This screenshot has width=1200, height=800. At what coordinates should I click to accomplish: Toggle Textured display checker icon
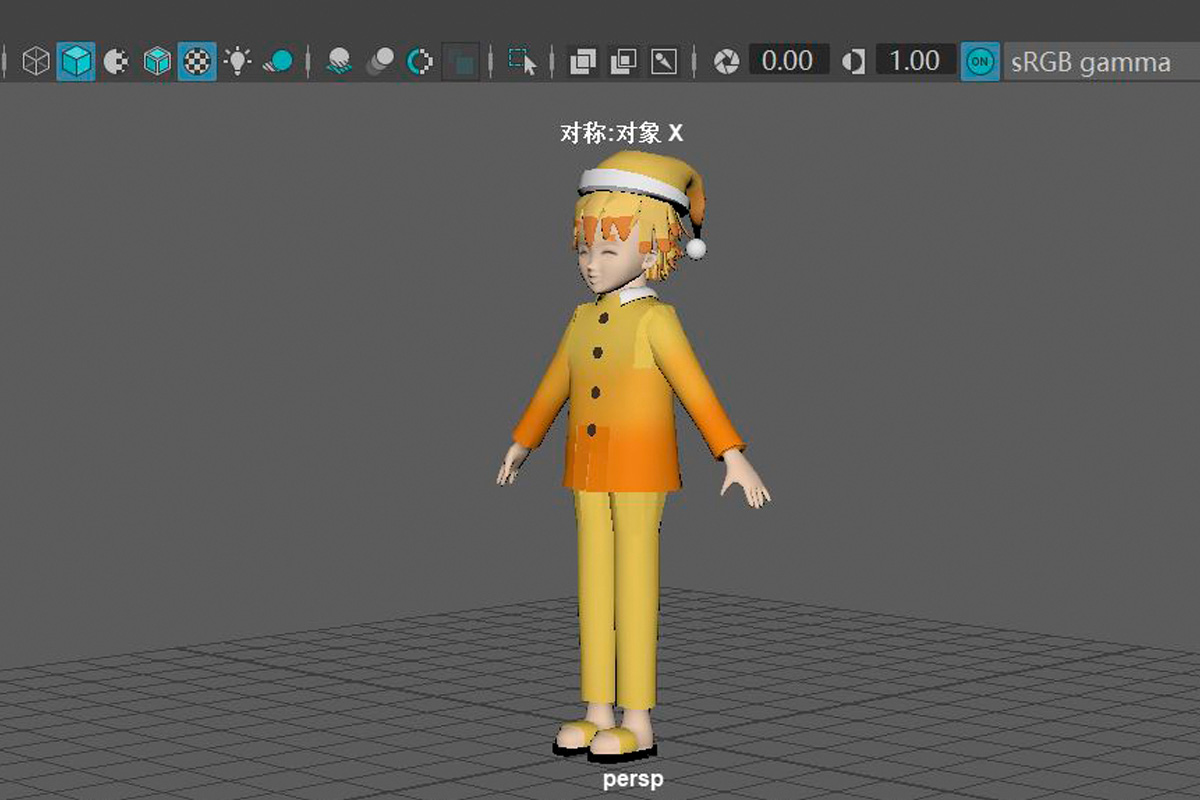click(197, 62)
